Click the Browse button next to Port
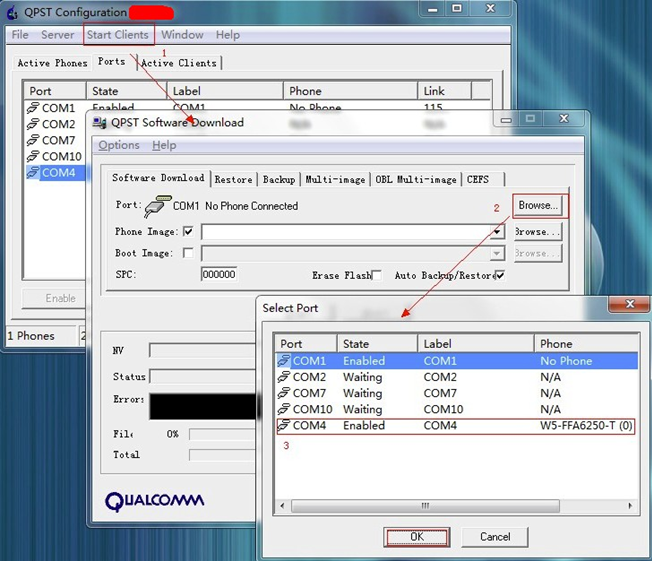652x561 pixels. click(x=538, y=205)
